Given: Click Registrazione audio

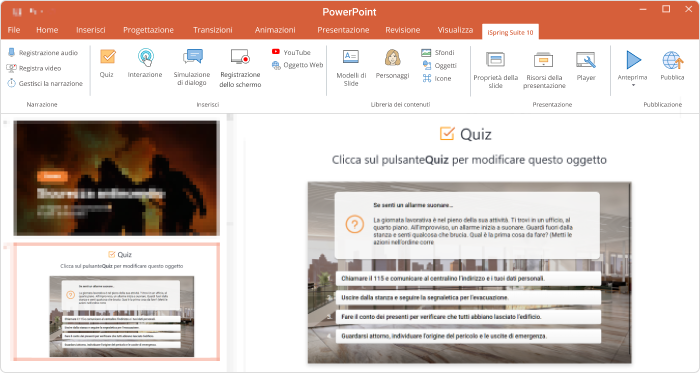Looking at the screenshot, I should [43, 53].
